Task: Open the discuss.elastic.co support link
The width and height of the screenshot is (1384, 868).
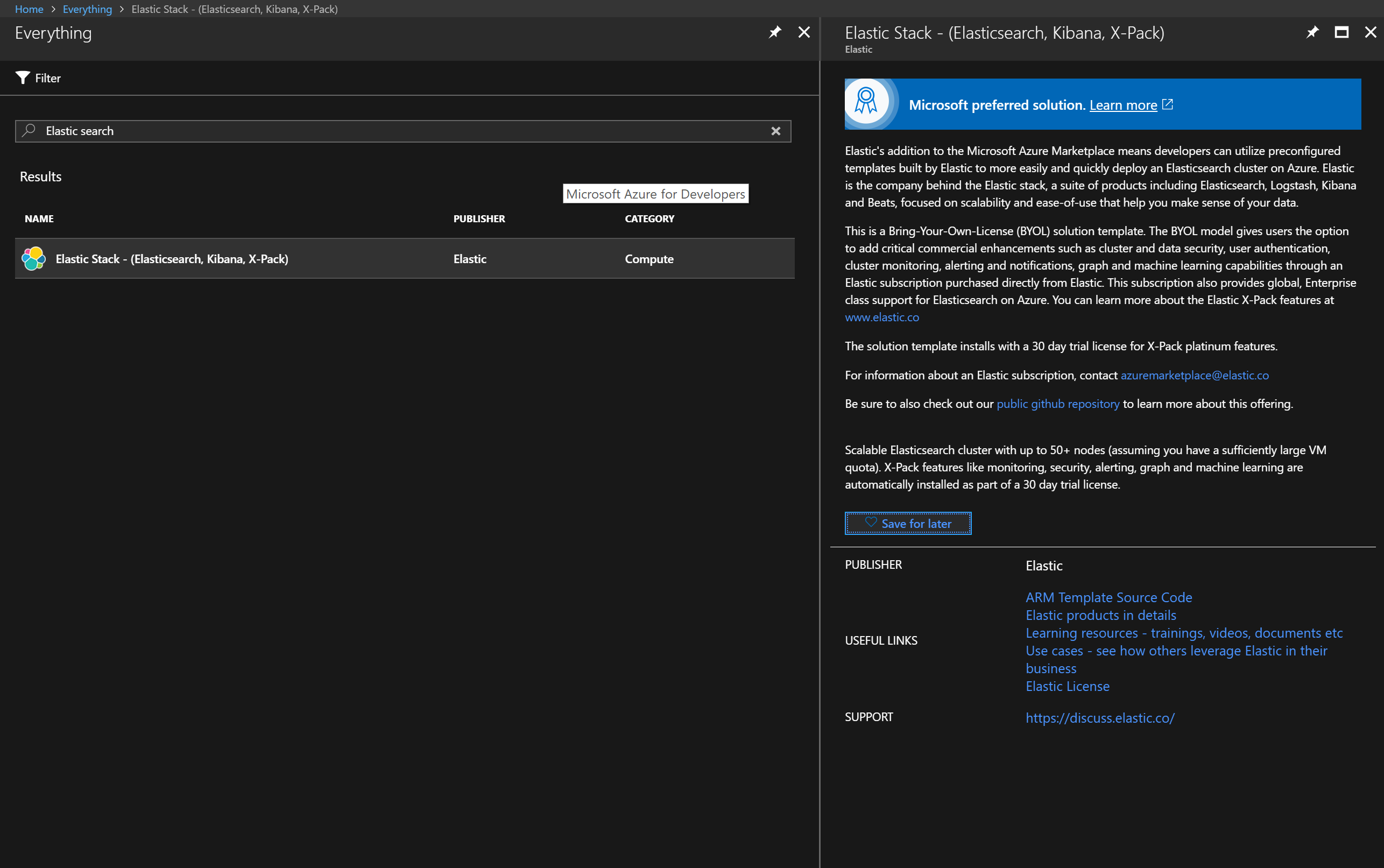Action: [1100, 717]
